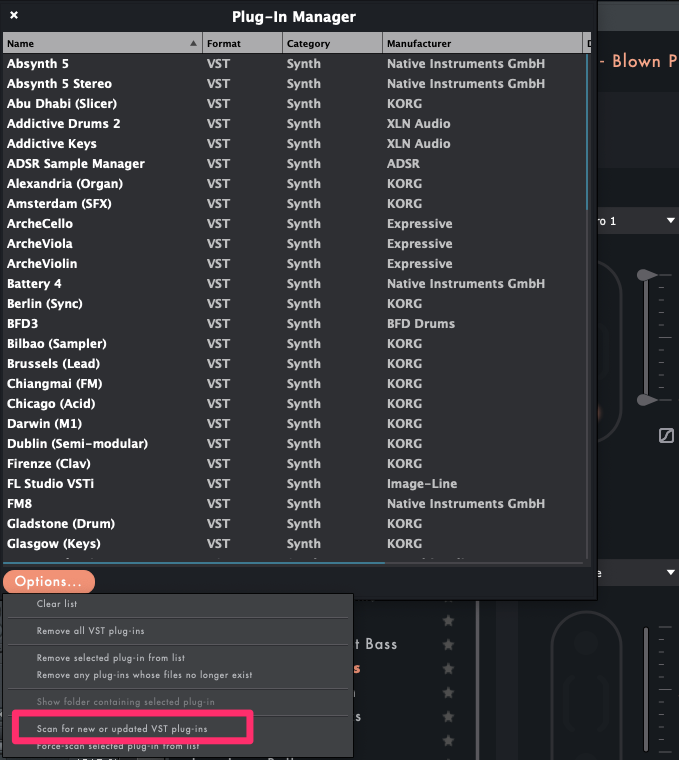Favorite the orange highlighted preset with its star
Image resolution: width=679 pixels, height=760 pixels.
pos(448,668)
